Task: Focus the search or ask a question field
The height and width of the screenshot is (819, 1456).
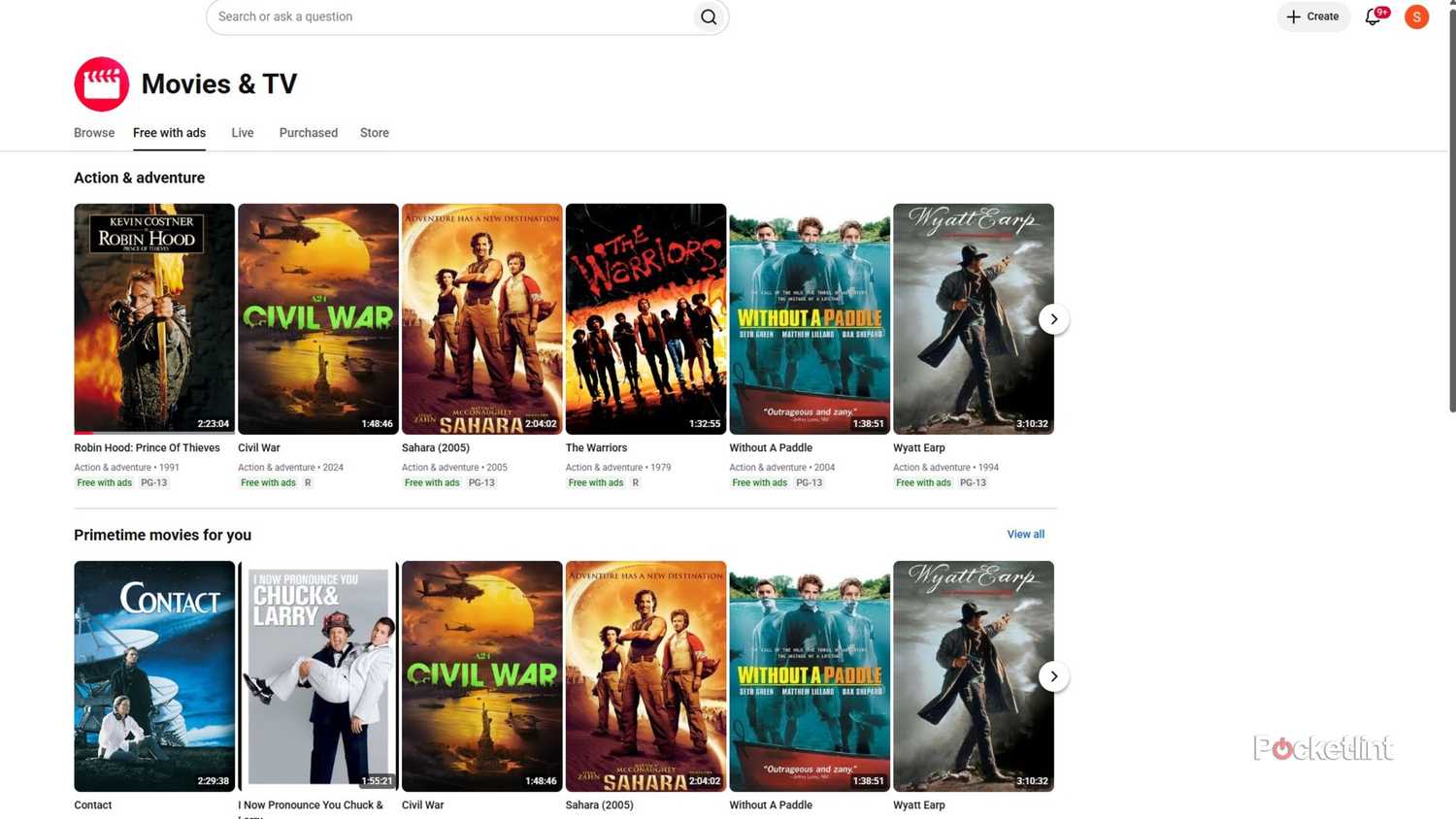Action: tap(452, 16)
